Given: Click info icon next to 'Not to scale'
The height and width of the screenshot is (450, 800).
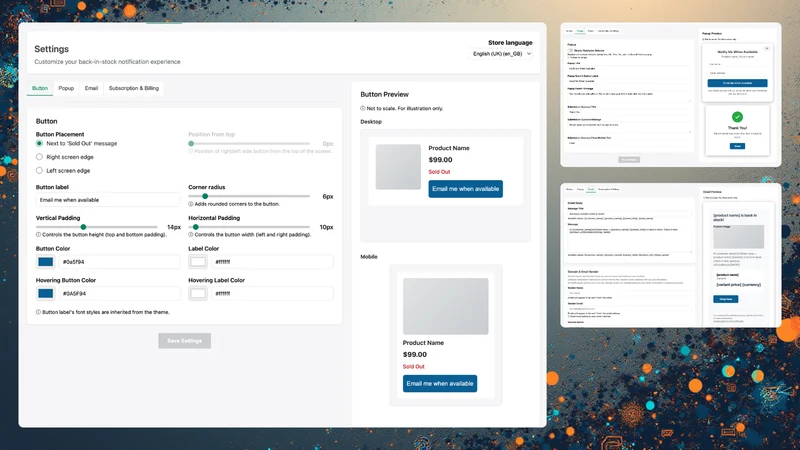Looking at the screenshot, I should (x=363, y=108).
